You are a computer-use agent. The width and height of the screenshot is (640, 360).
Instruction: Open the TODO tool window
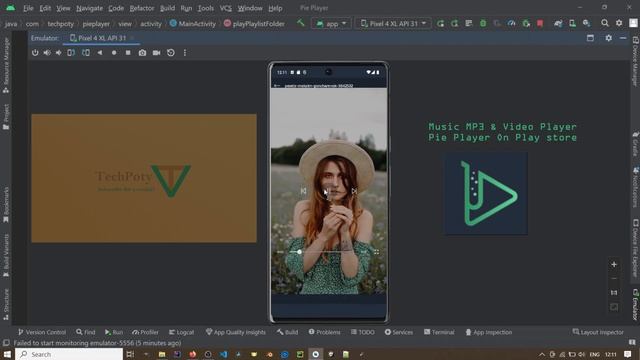pyautogui.click(x=362, y=332)
